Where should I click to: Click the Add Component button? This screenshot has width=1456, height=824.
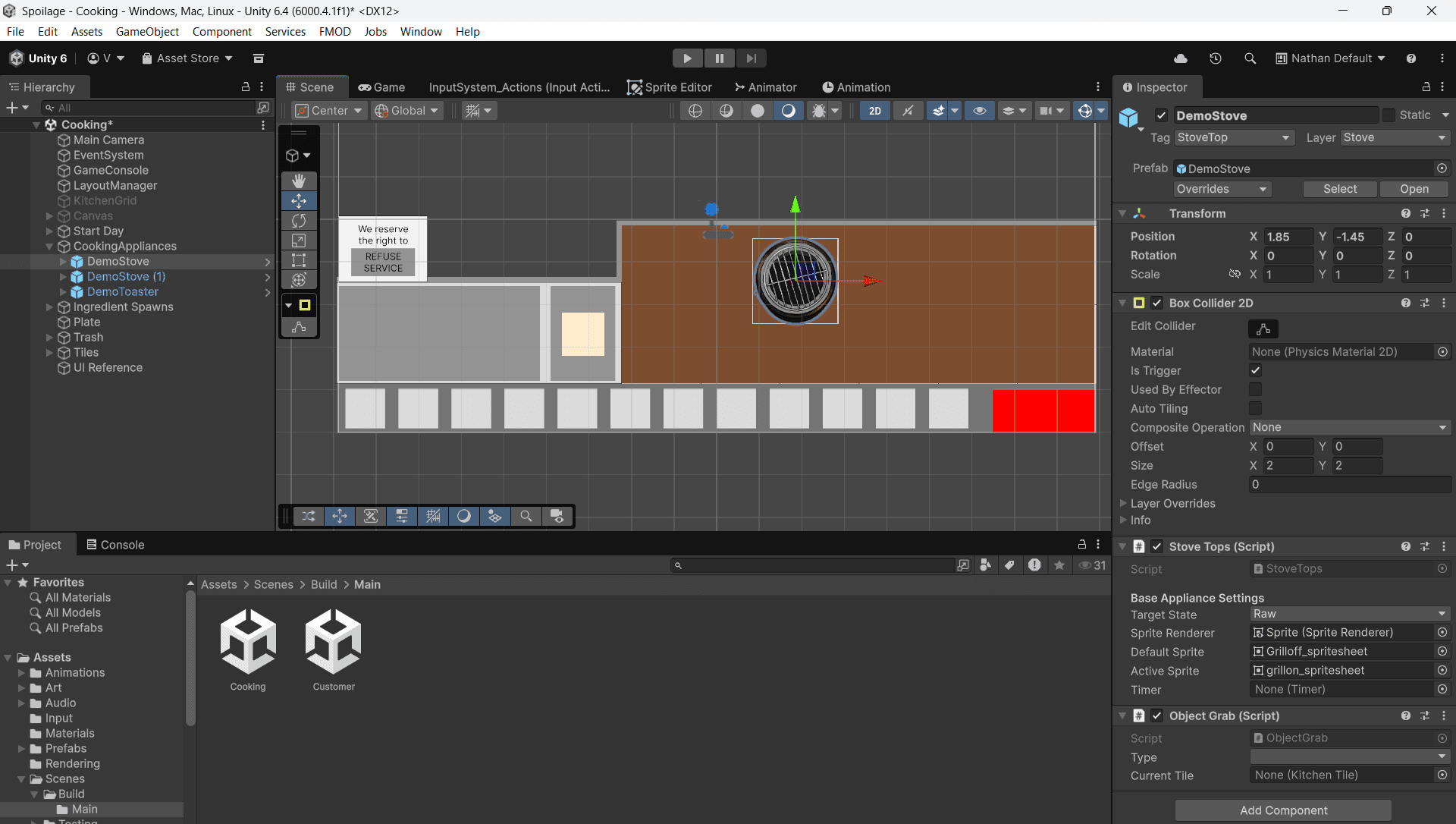coord(1283,810)
